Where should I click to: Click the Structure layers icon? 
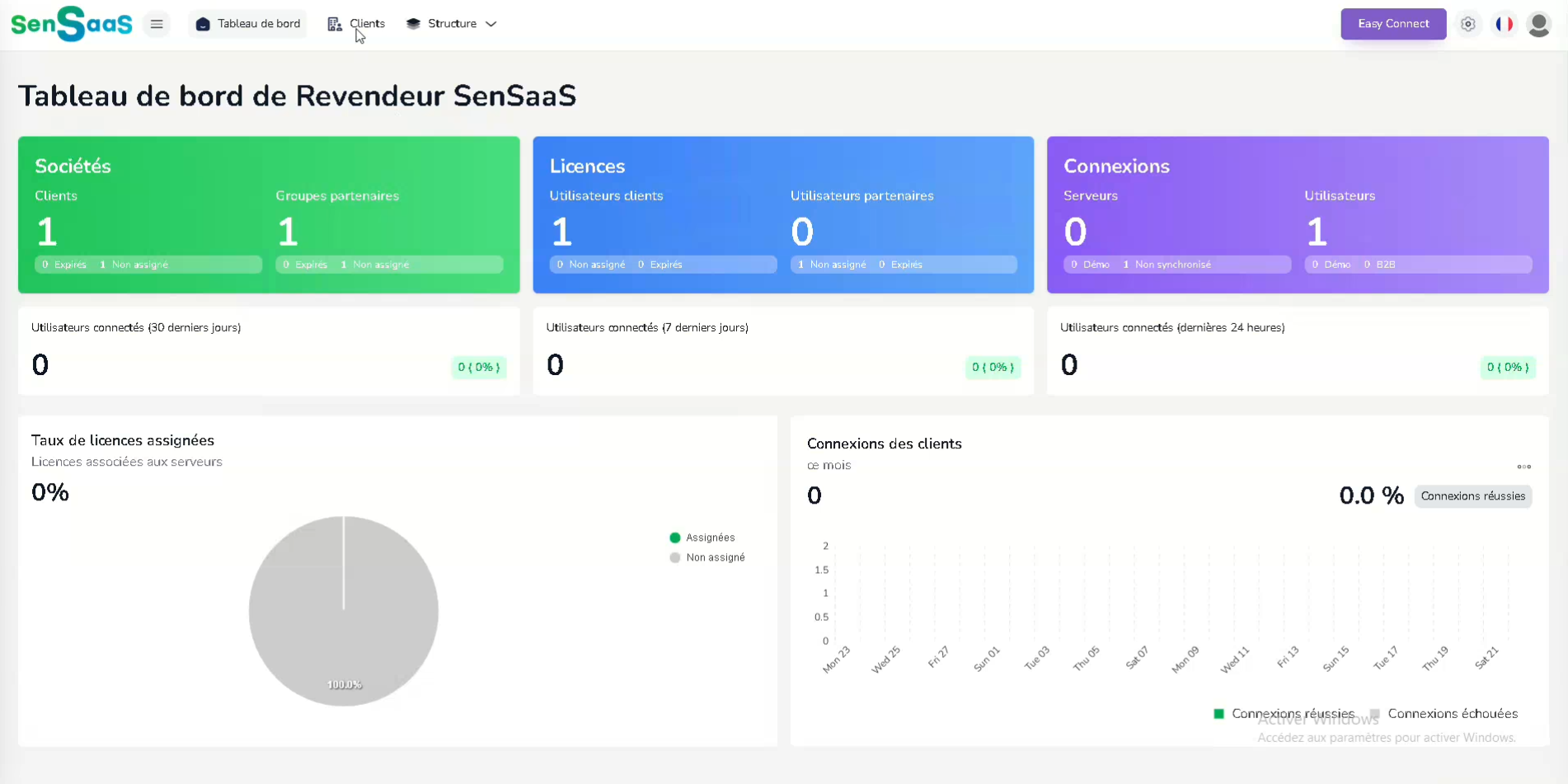[x=414, y=24]
